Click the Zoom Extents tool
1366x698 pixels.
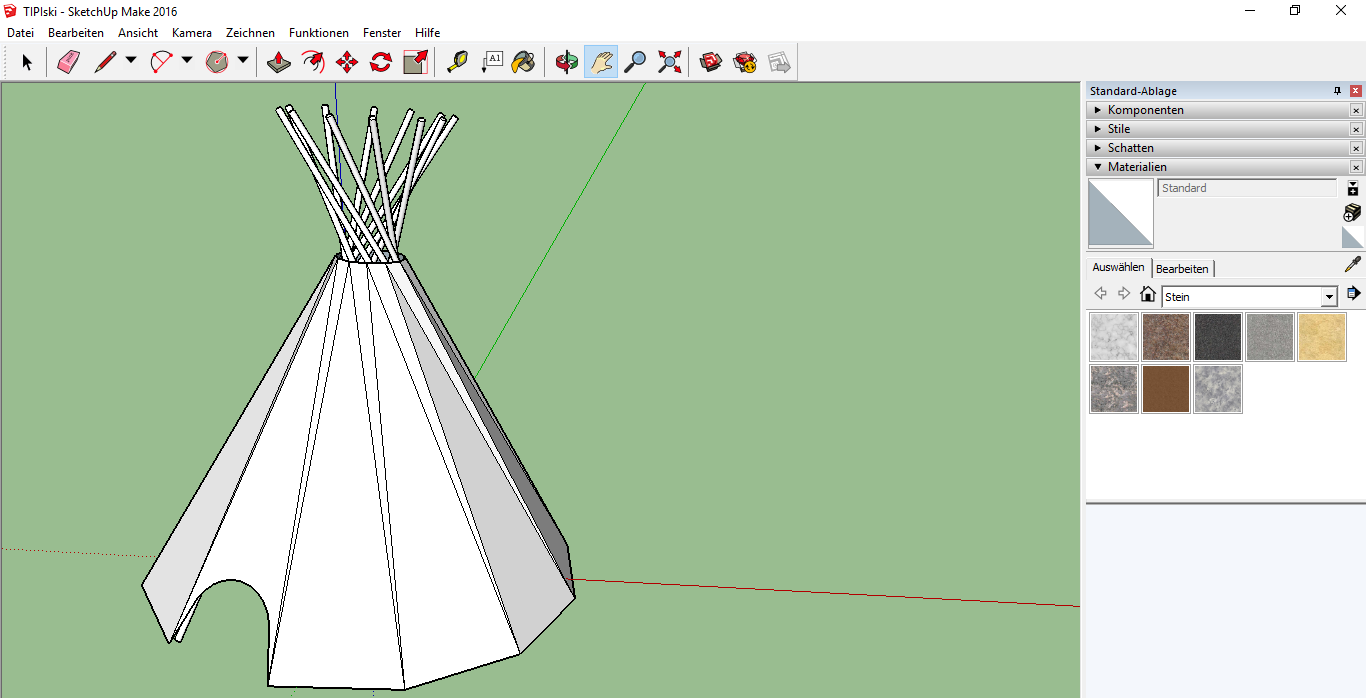669,63
